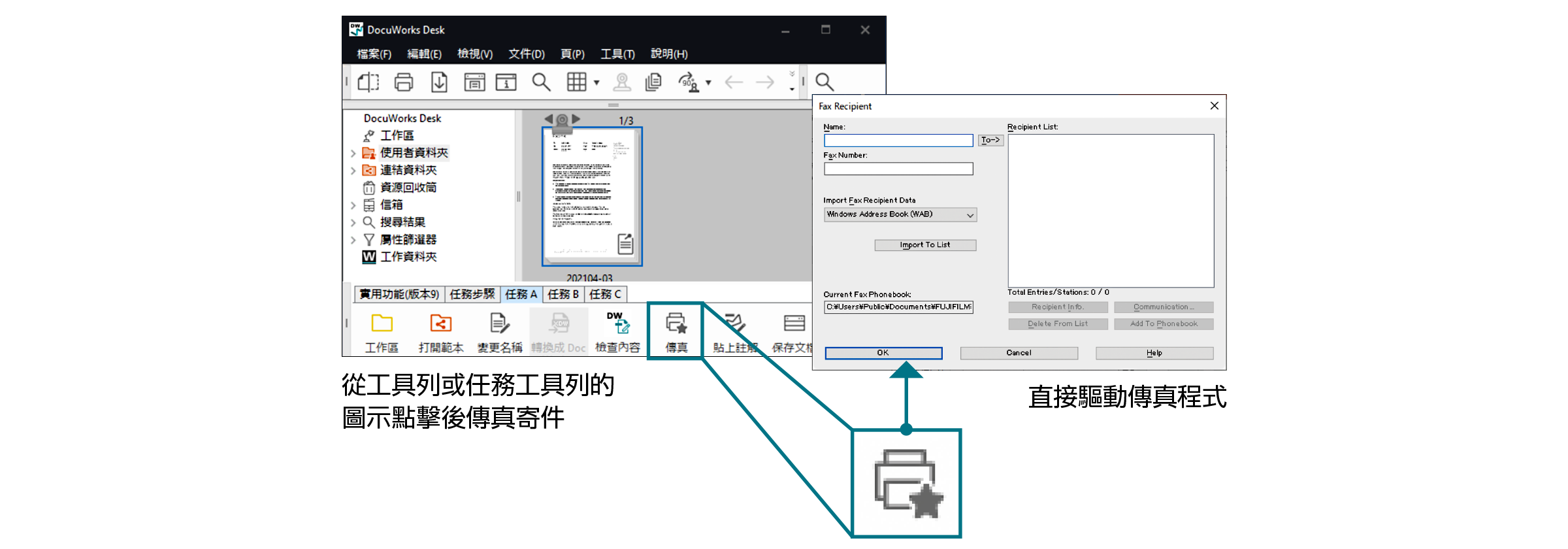Click the rotate 90 degrees icon

coord(689,82)
